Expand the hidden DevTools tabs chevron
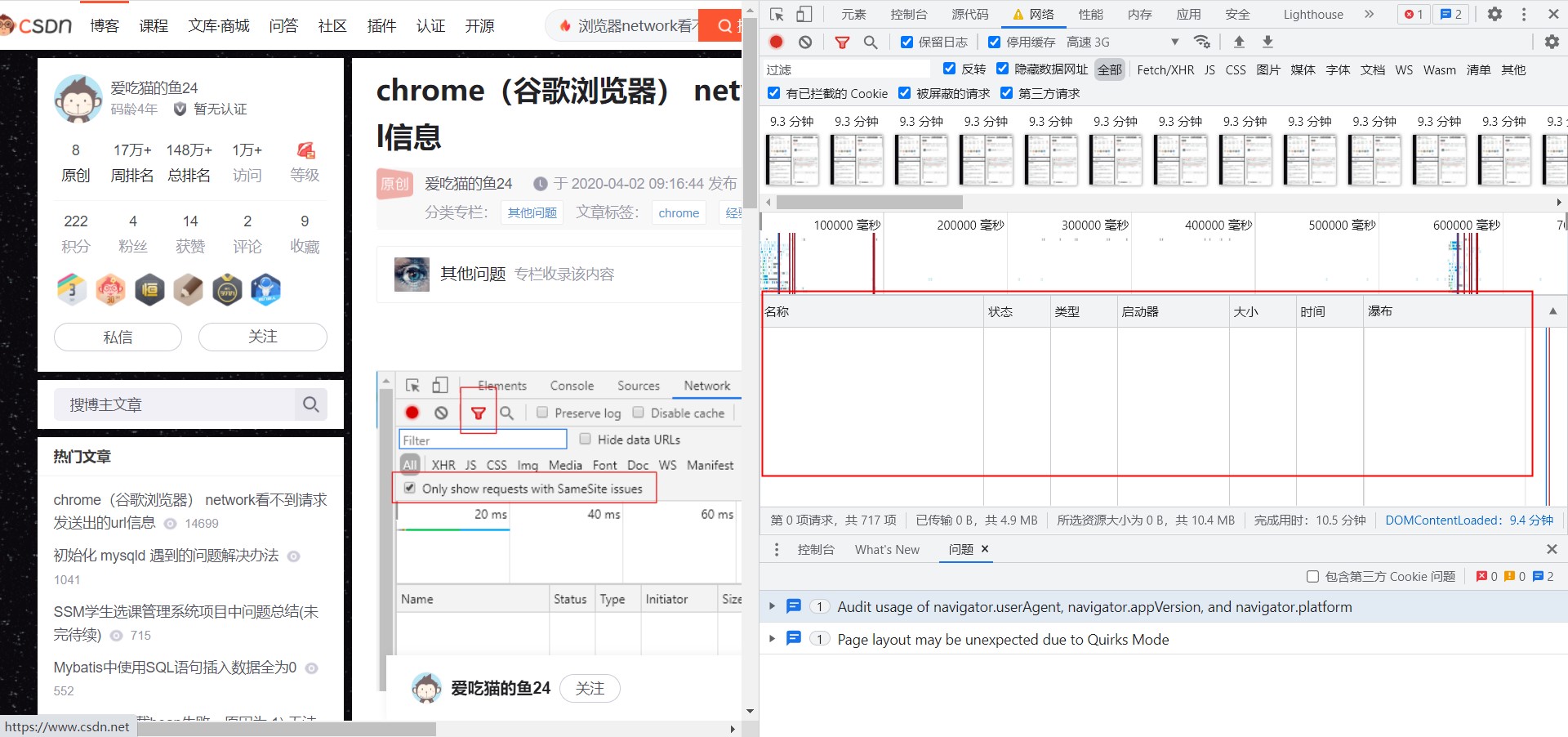This screenshot has width=1568, height=737. tap(1370, 14)
